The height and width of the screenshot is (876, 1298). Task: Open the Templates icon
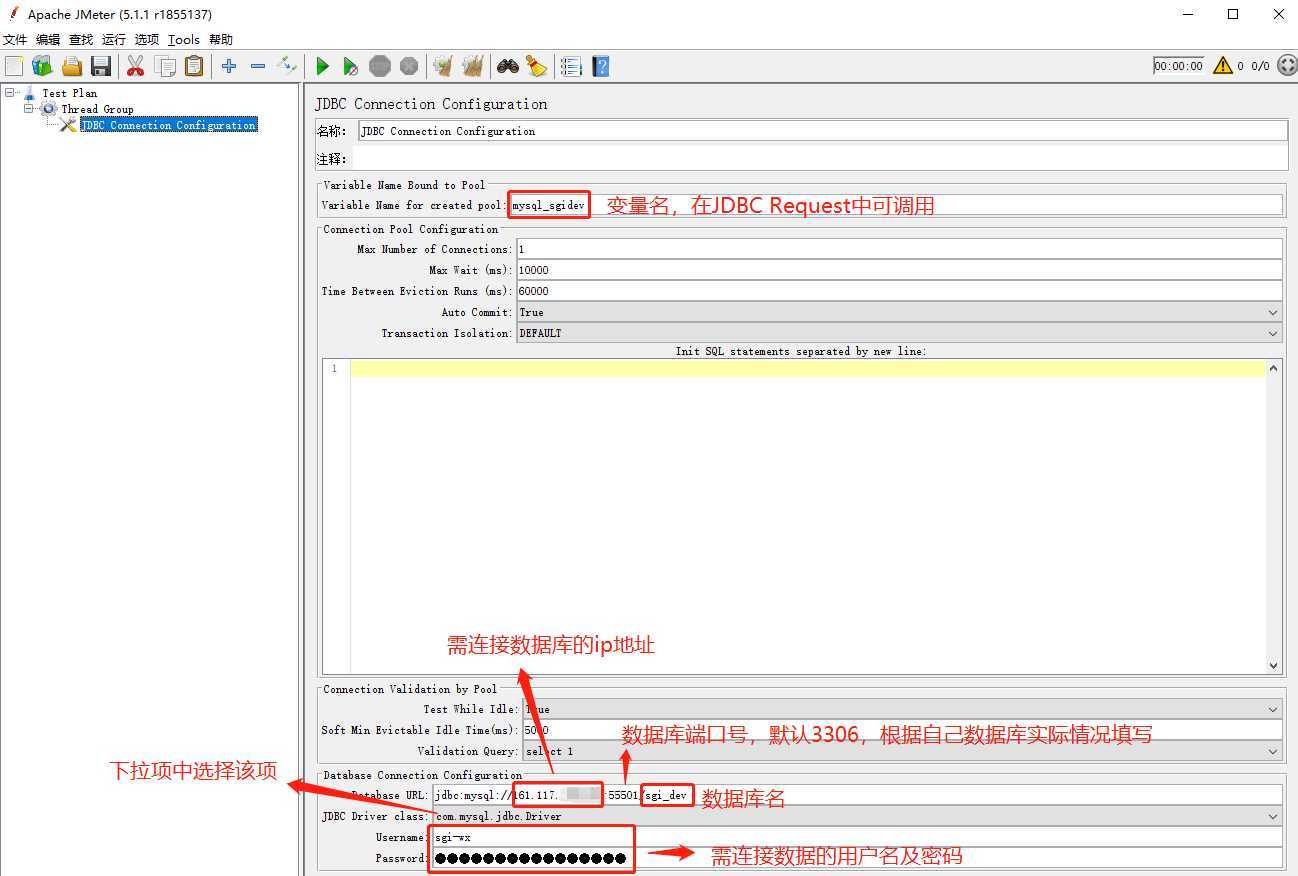[x=42, y=66]
